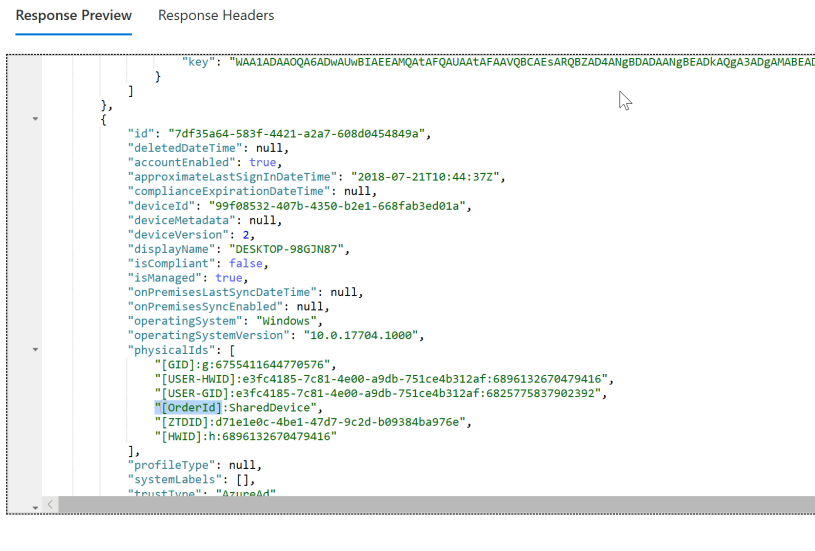Click the [USER-HWID] physical ID line
The height and width of the screenshot is (551, 815).
coord(381,379)
